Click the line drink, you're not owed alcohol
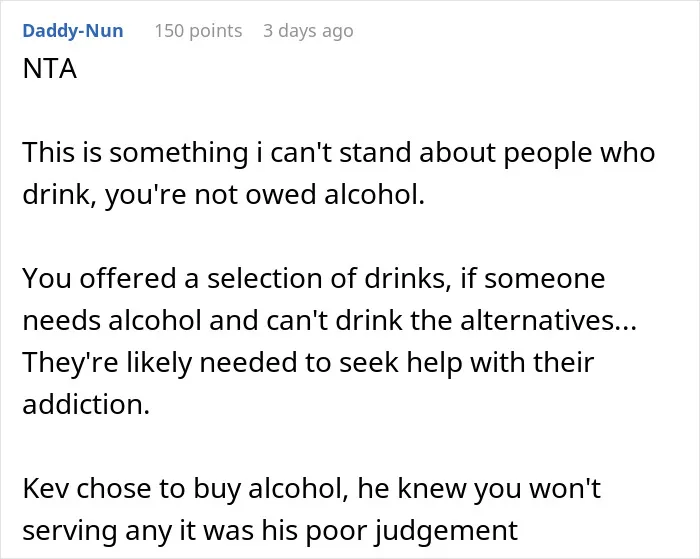The width and height of the screenshot is (700, 559). pos(224,195)
